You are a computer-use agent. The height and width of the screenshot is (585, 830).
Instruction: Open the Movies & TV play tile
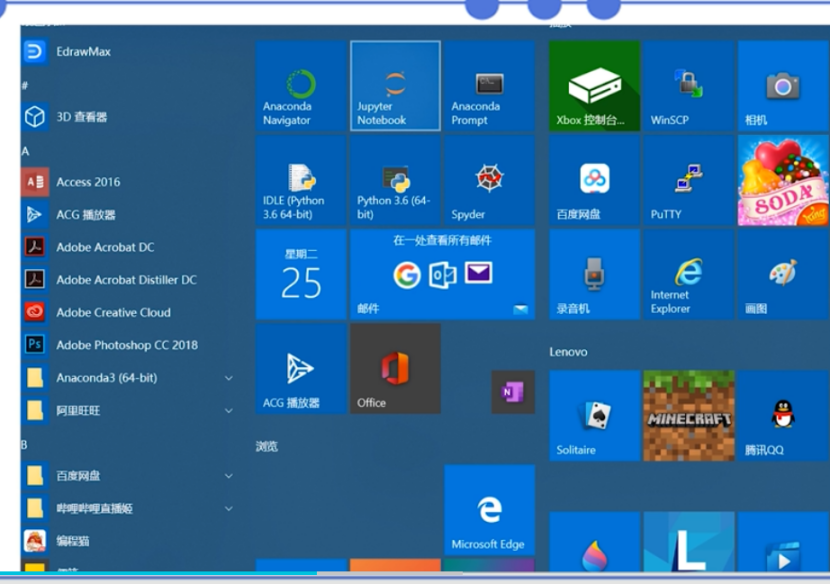[x=783, y=541]
